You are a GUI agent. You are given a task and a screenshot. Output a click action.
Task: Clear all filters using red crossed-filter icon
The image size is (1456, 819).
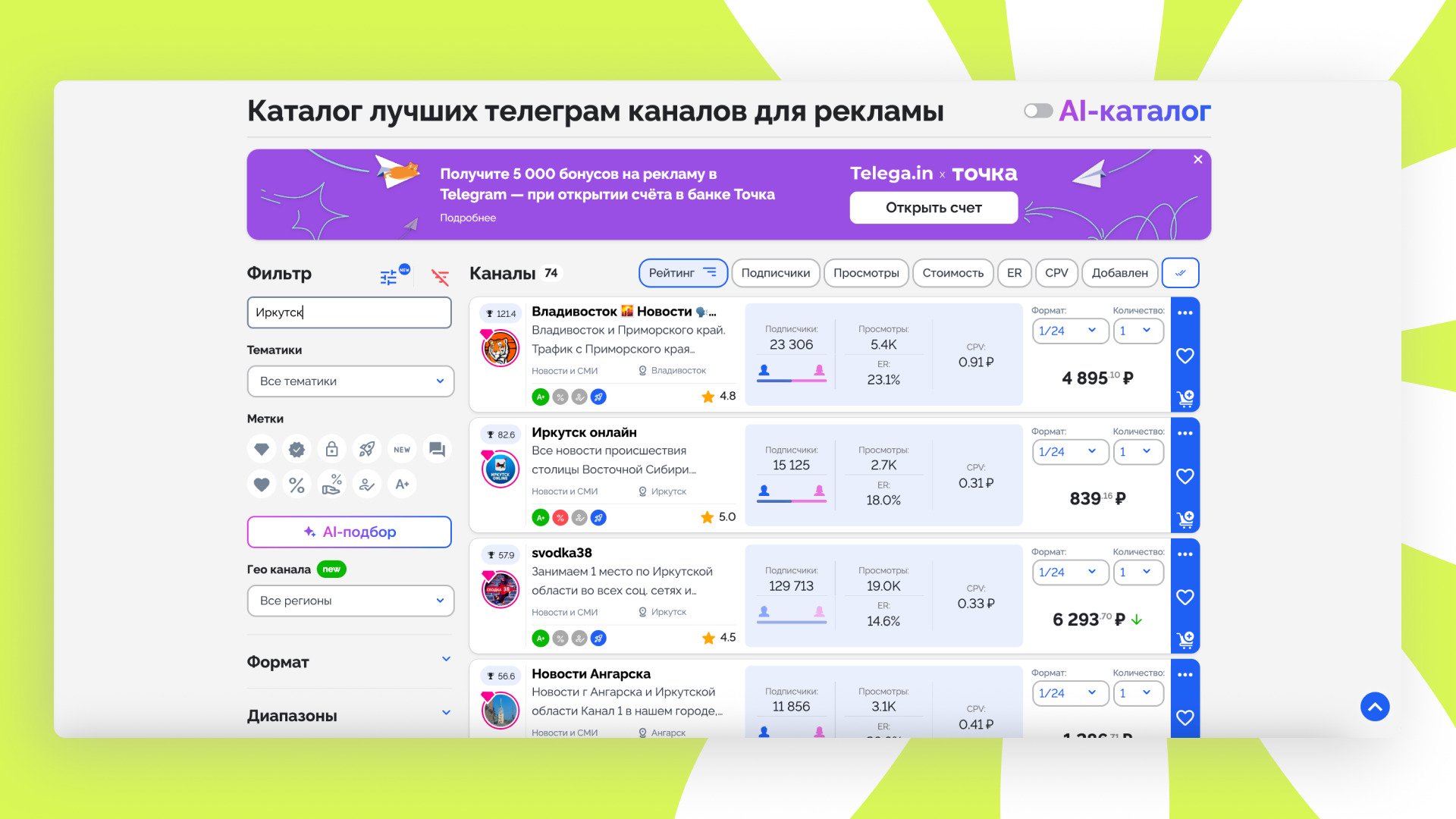click(x=440, y=278)
